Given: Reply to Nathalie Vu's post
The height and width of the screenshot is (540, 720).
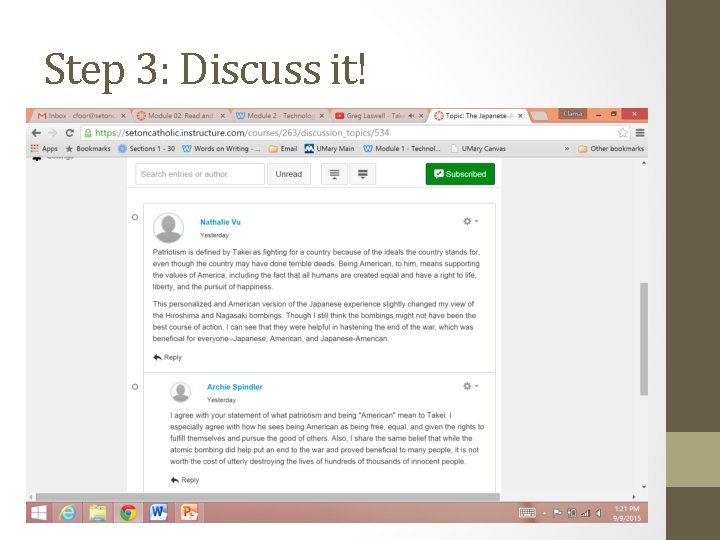Looking at the screenshot, I should 168,357.
